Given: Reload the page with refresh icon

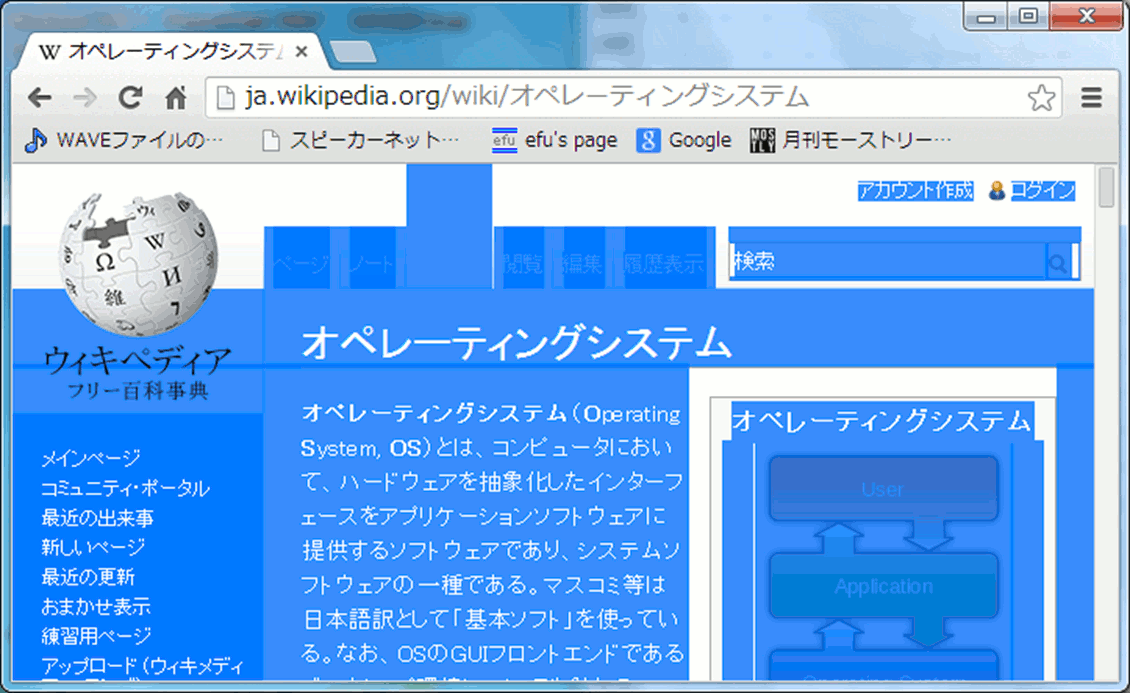Looking at the screenshot, I should coord(130,97).
